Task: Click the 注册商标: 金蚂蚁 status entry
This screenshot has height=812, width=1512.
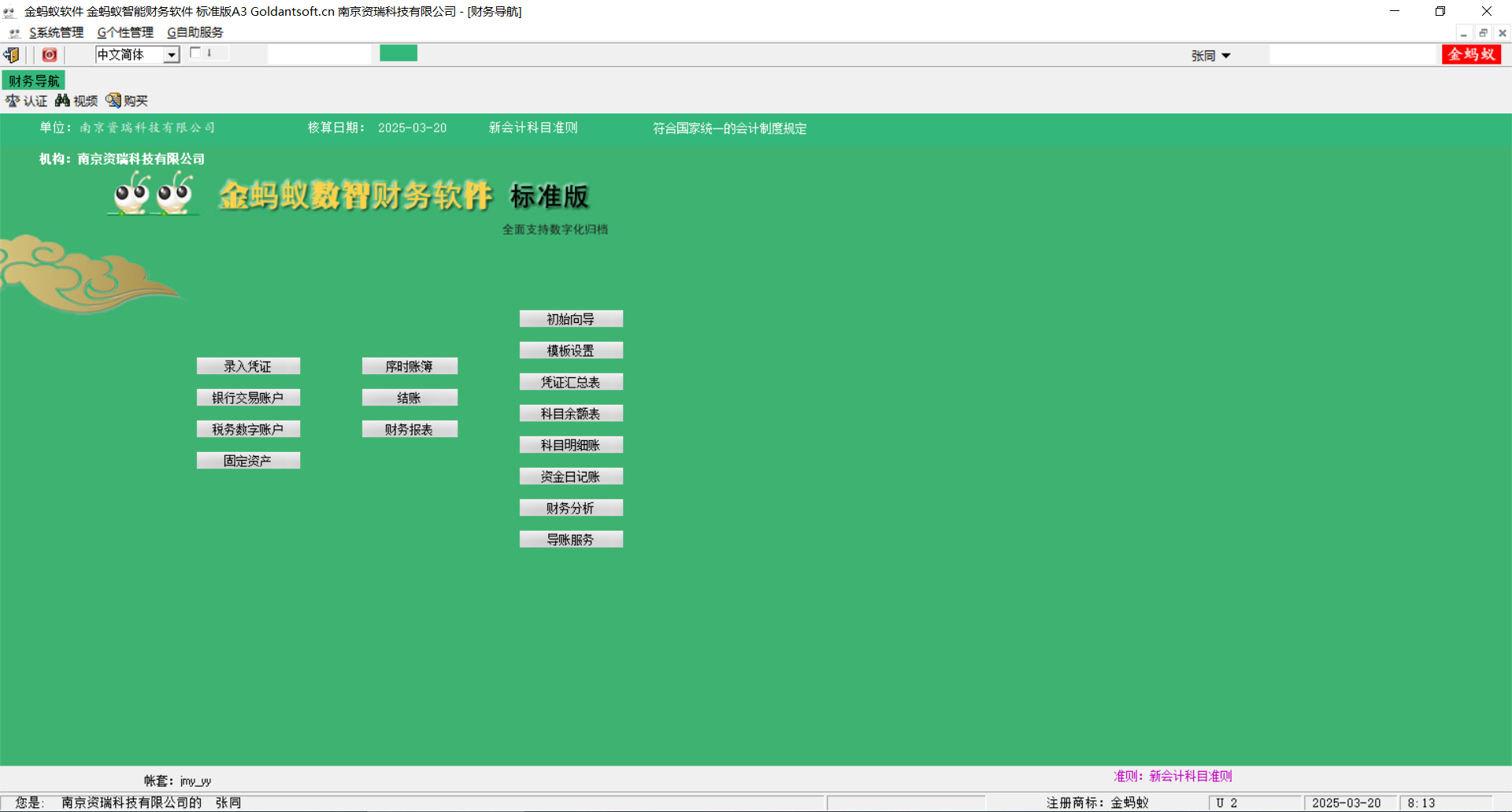Action: 1098,803
